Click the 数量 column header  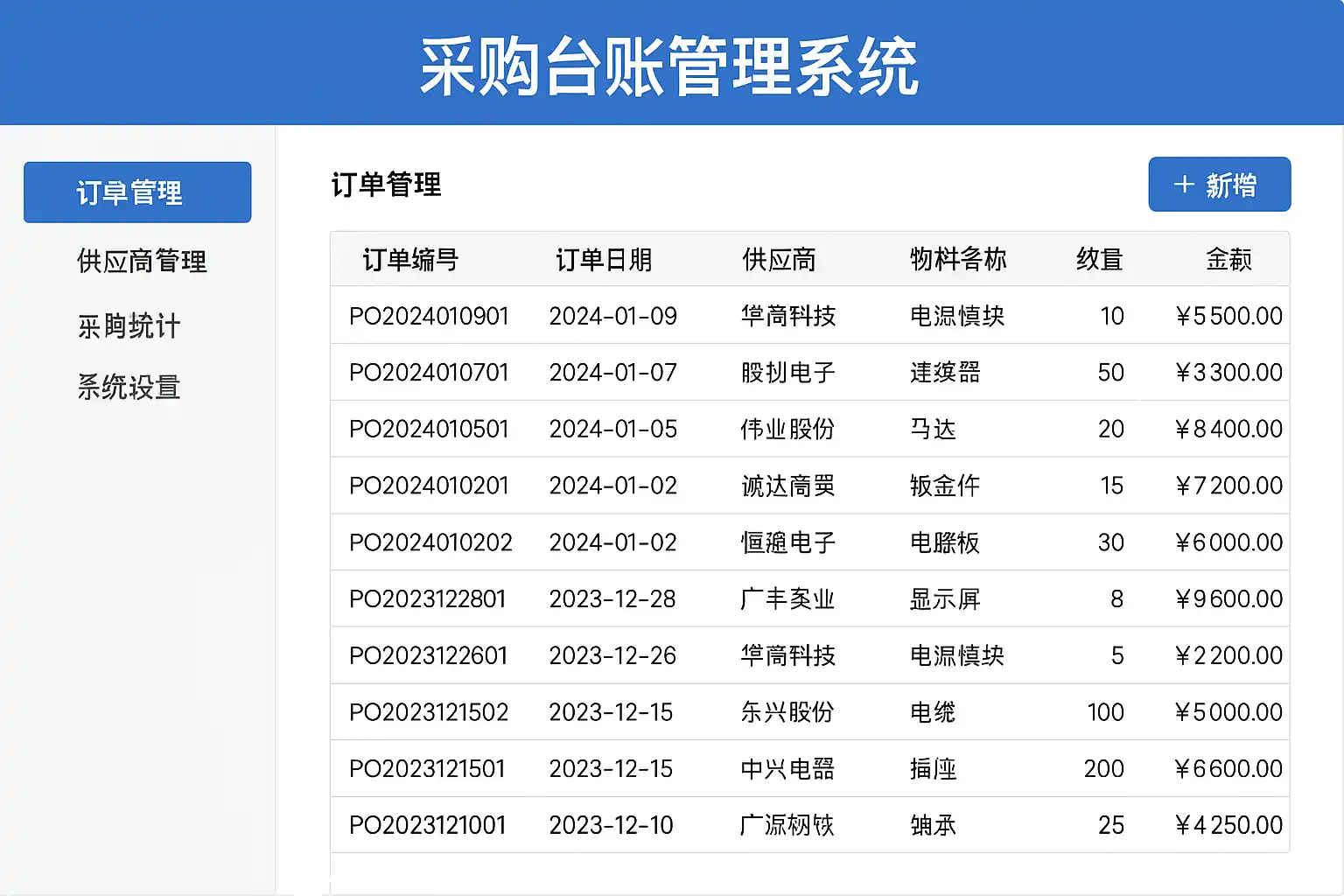point(1099,260)
